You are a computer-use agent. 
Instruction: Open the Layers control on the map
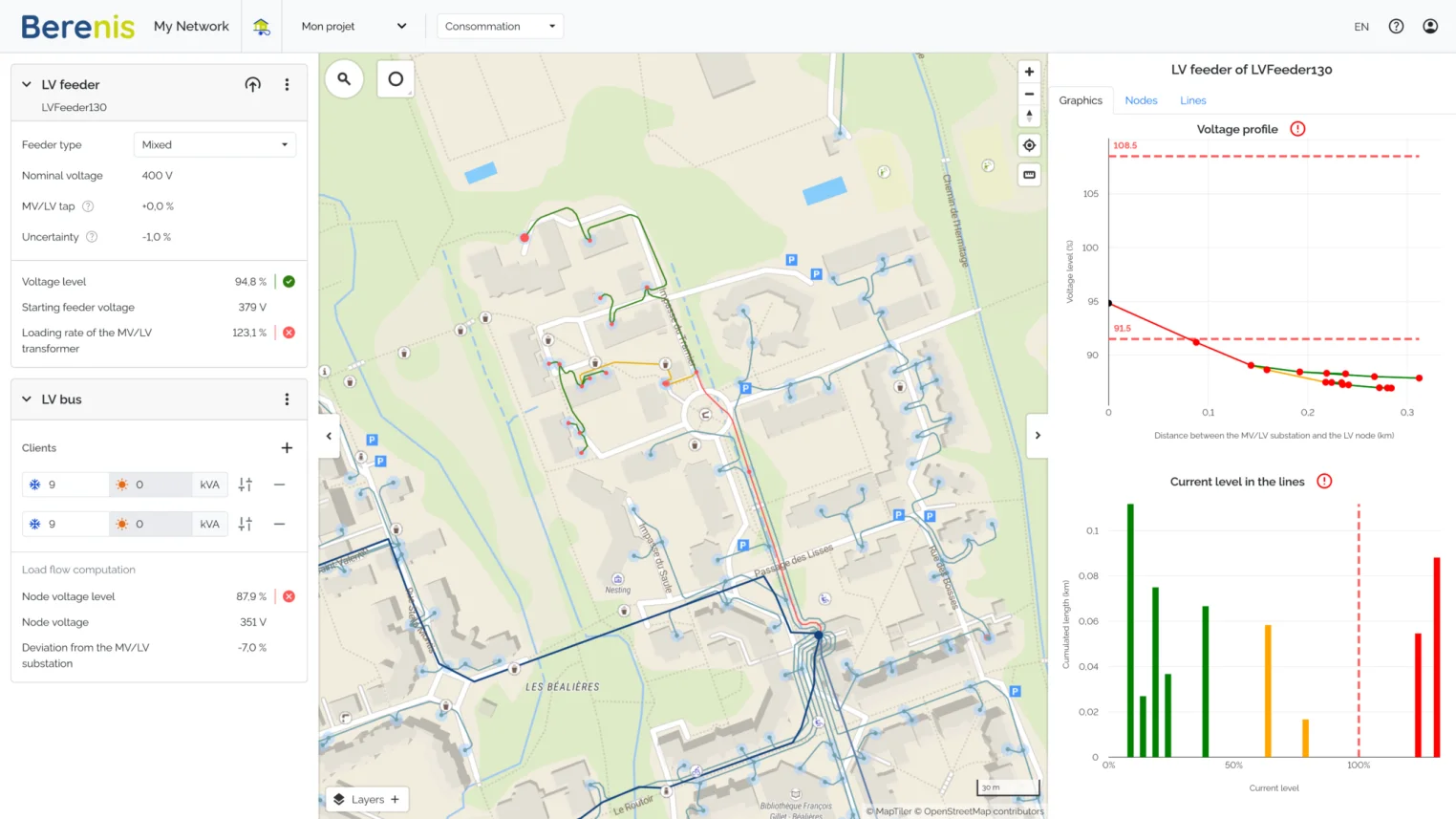click(x=366, y=799)
